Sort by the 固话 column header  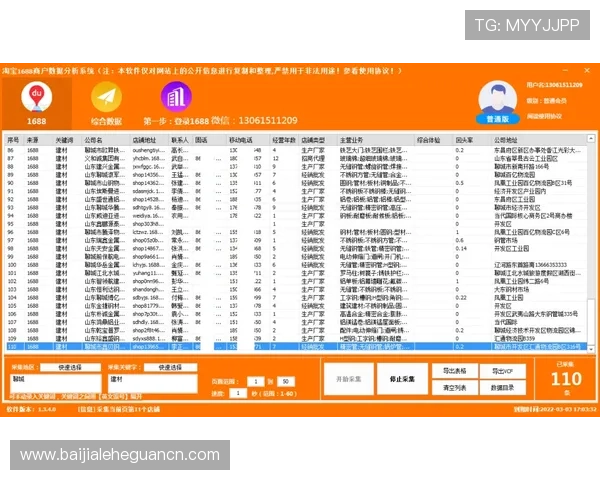click(x=209, y=140)
